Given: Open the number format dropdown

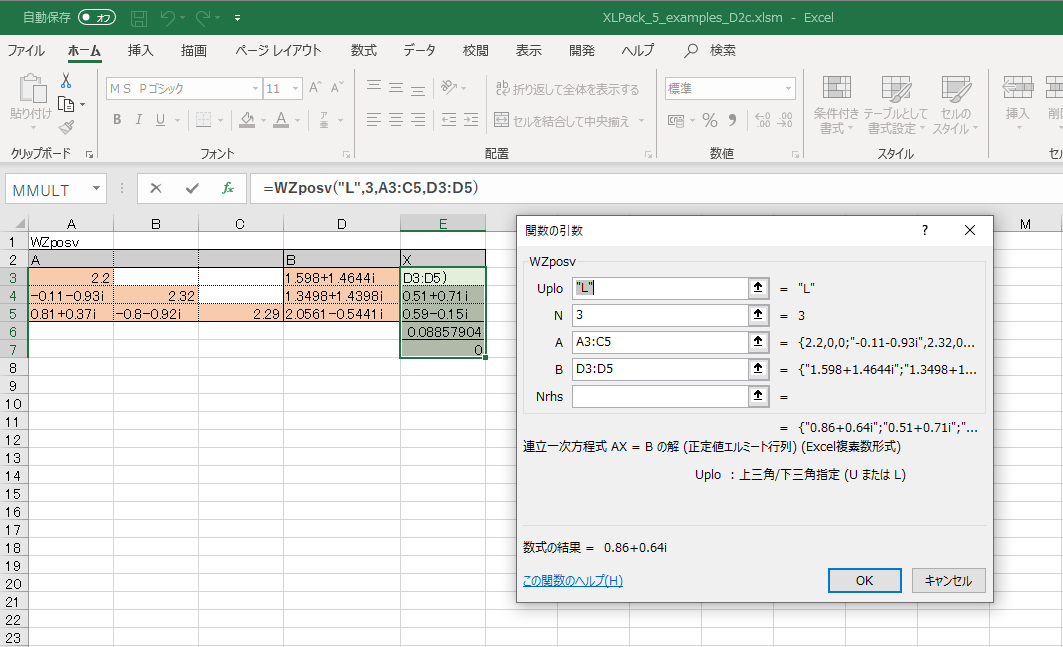Looking at the screenshot, I should [x=789, y=89].
